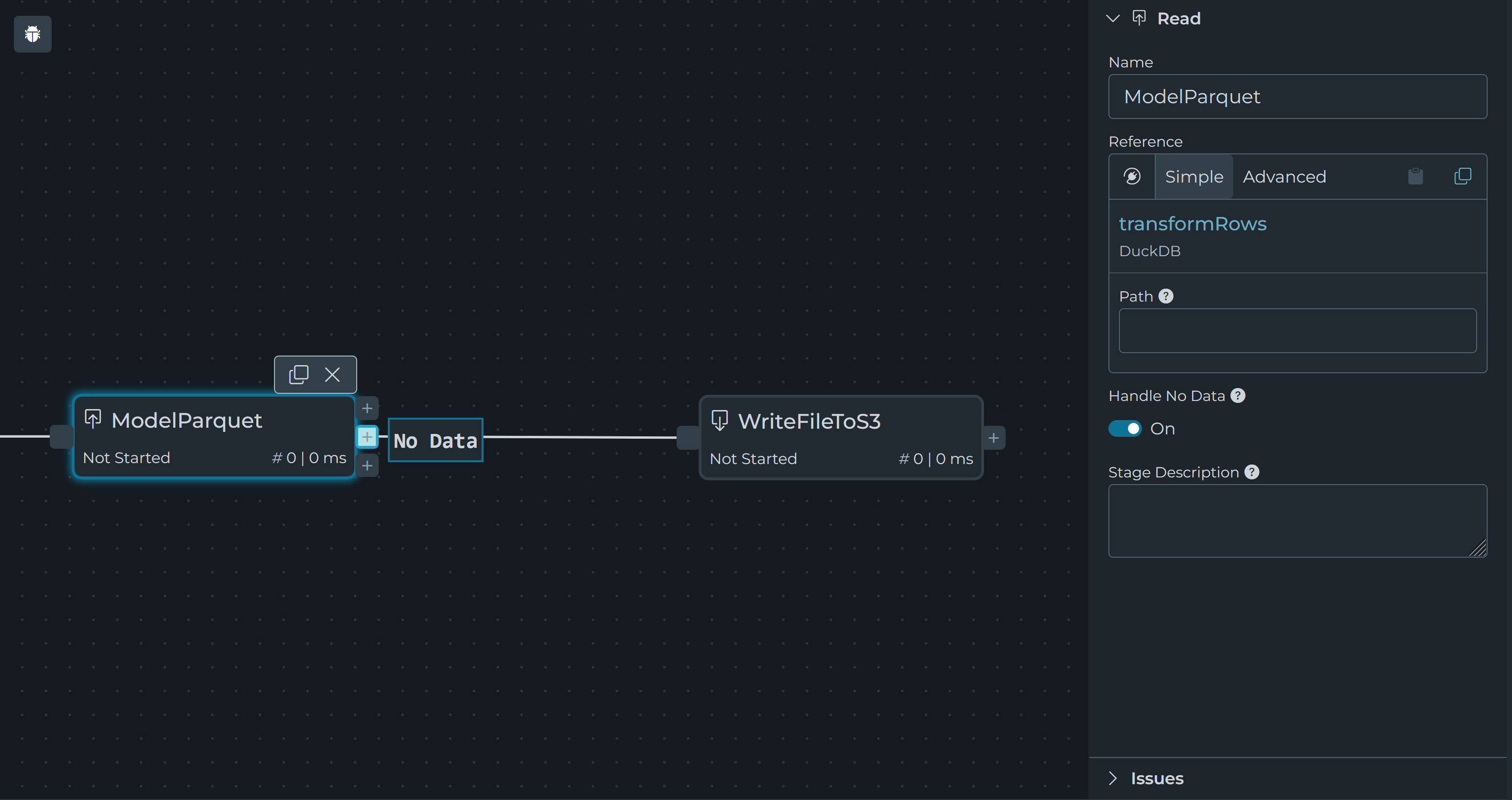Screen dimensions: 1512x800
Task: Click the '# 0 | 0 ms' stats on WriteFileToS3
Action: click(x=936, y=459)
